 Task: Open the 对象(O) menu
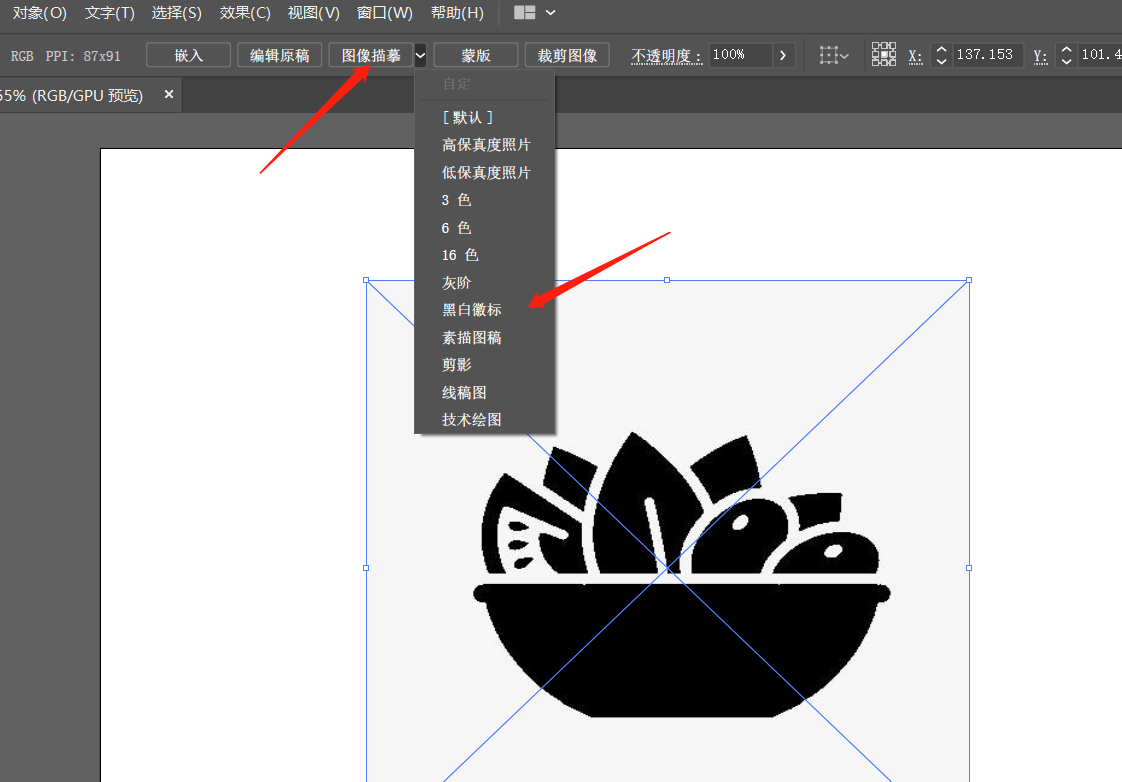click(39, 13)
